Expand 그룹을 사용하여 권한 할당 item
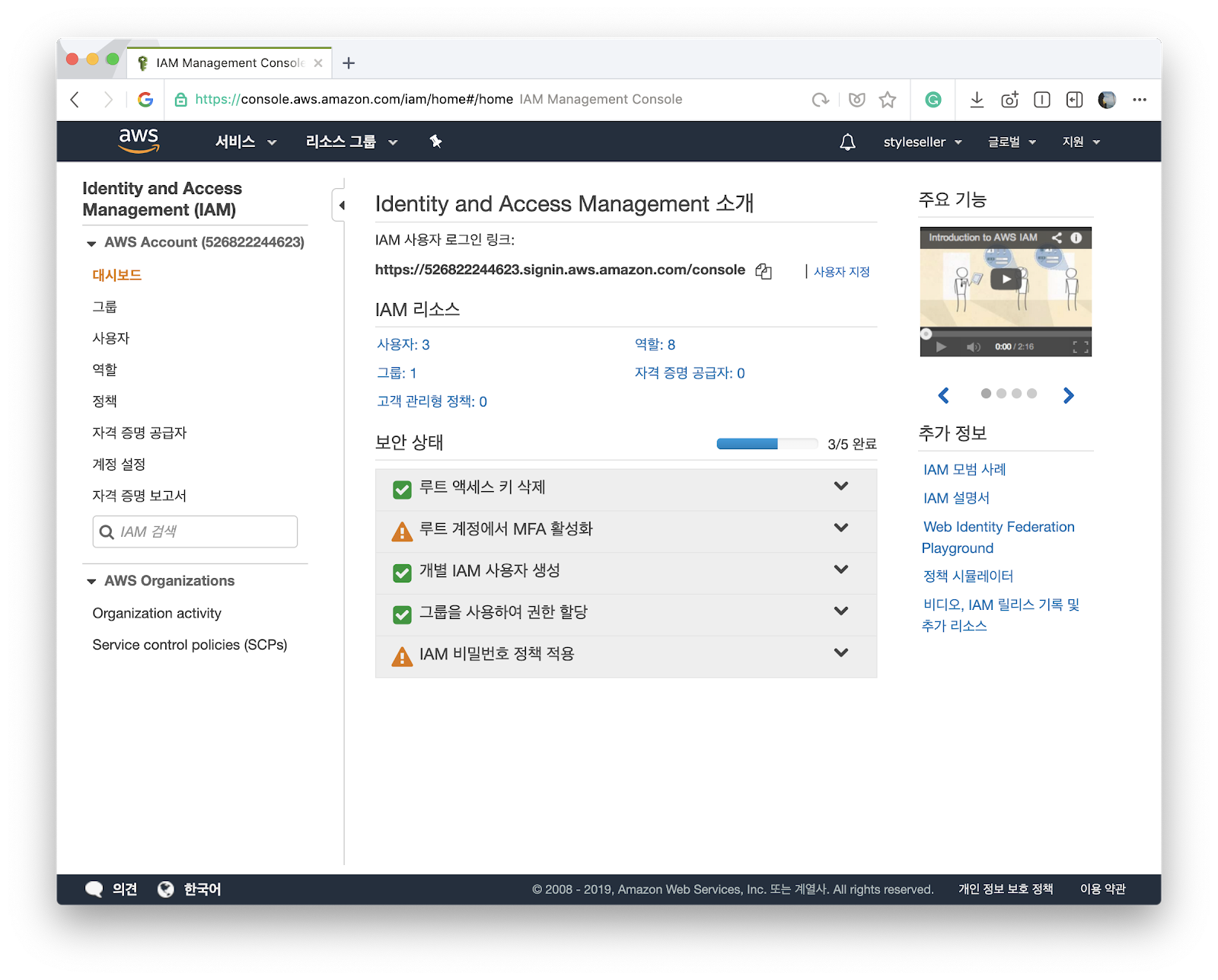 (x=626, y=614)
